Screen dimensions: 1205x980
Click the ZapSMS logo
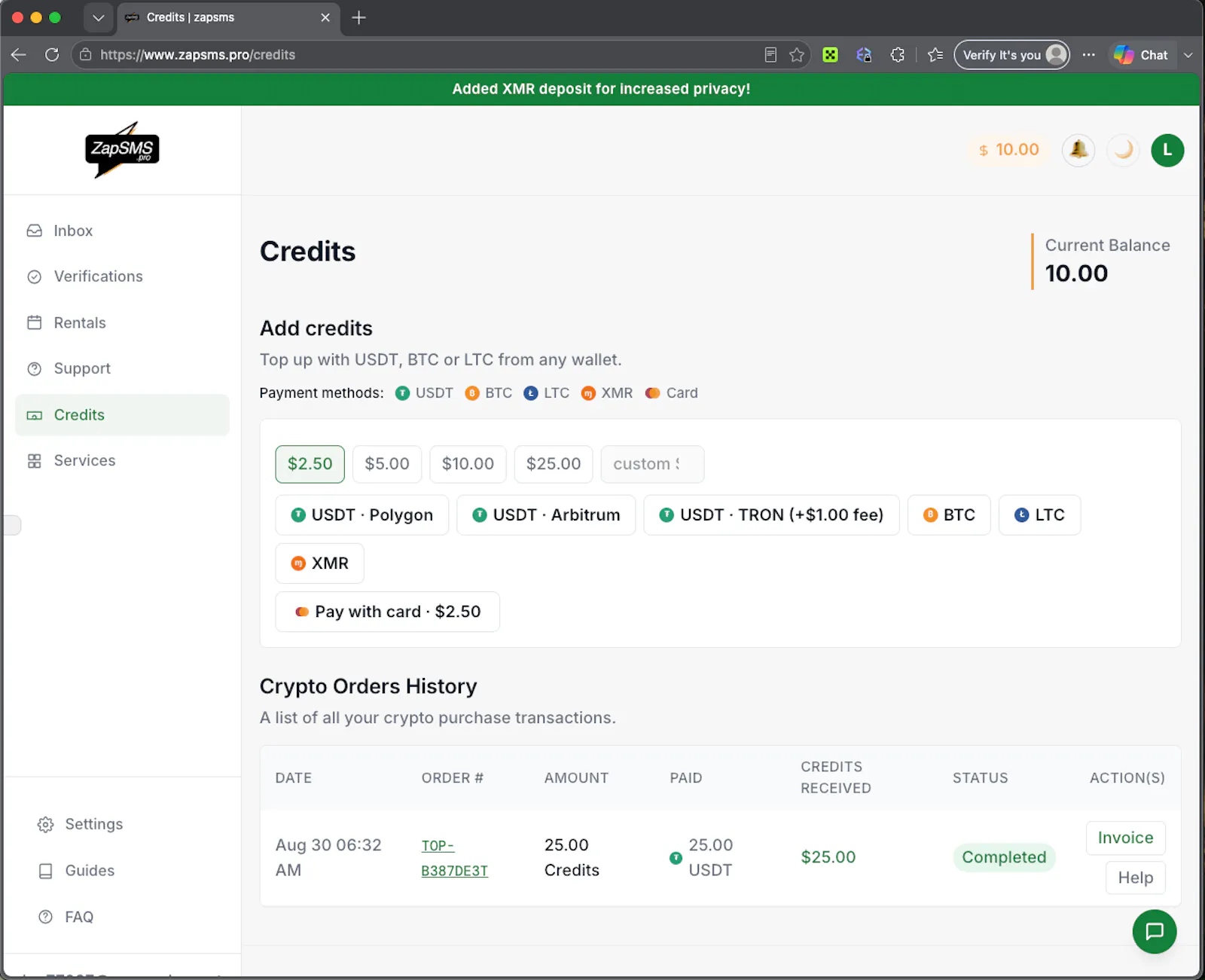[x=122, y=149]
